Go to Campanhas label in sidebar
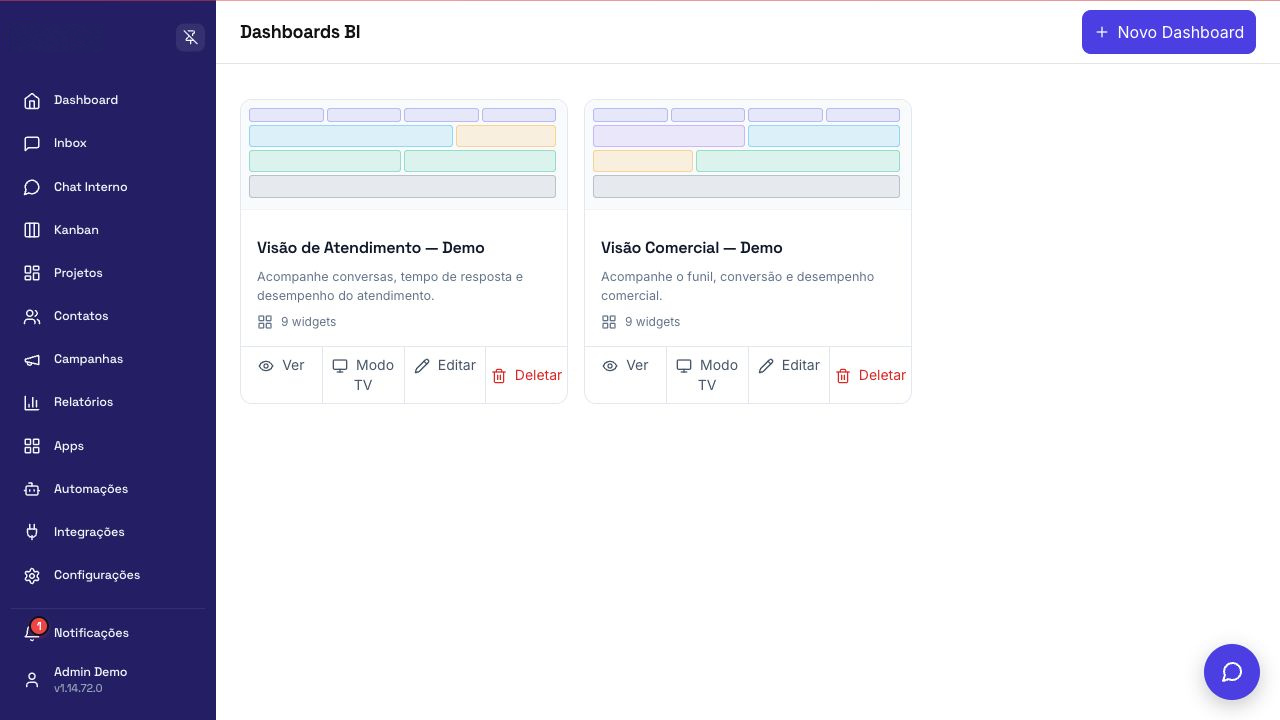This screenshot has height=720, width=1280. point(88,359)
